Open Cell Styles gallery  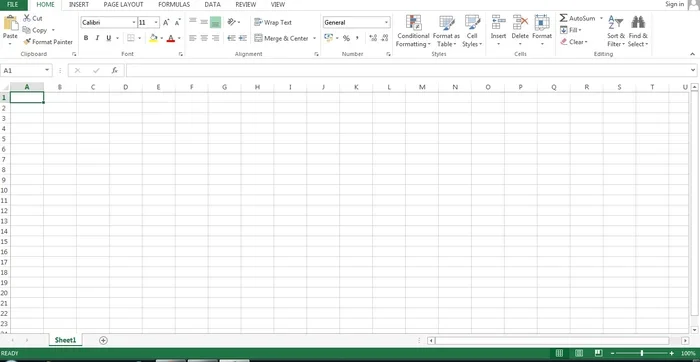(472, 31)
